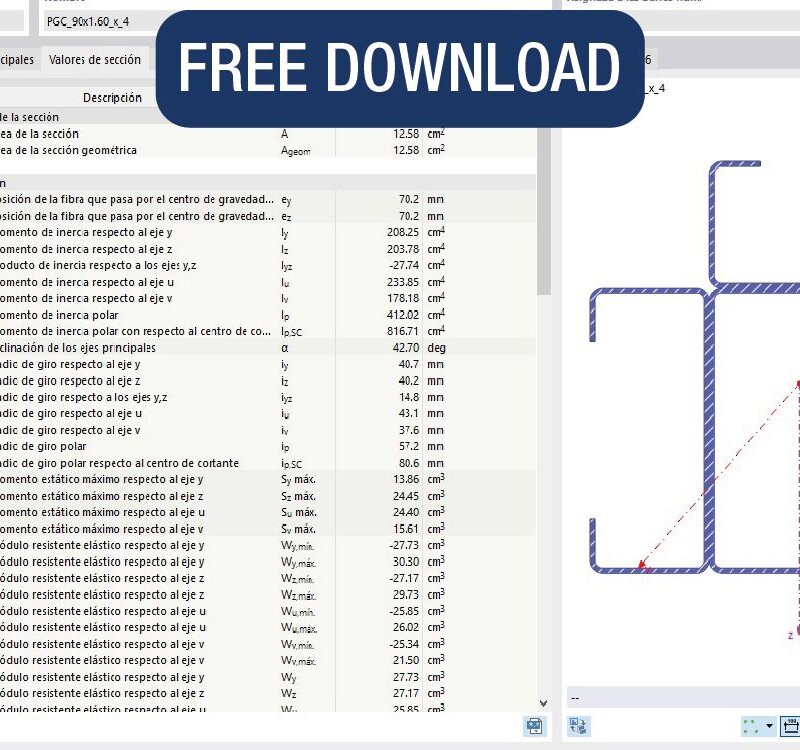Select the Sz máx. value 24.45
The height and width of the screenshot is (750, 800).
406,496
